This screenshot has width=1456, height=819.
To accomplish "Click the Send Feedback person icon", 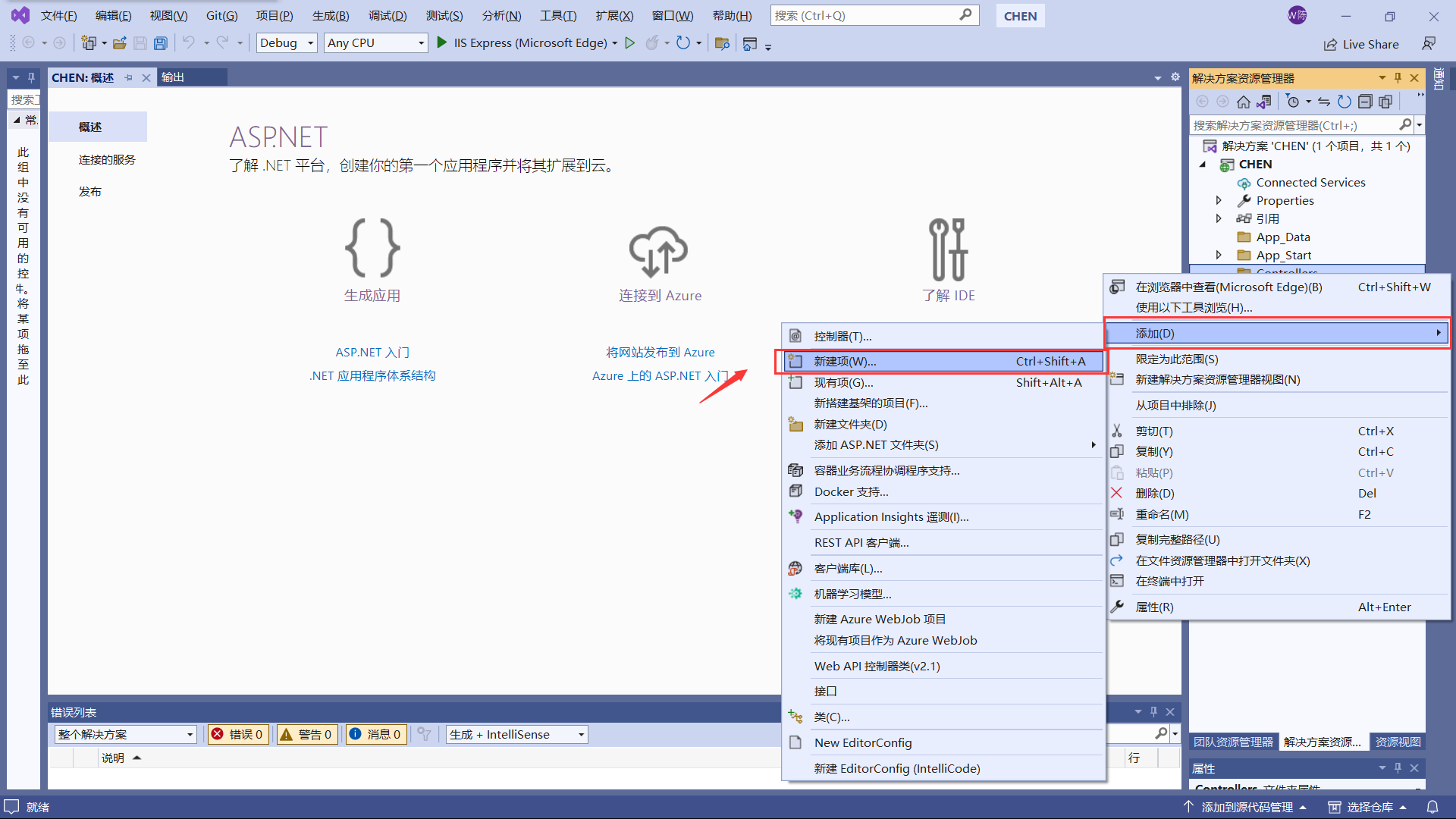I will point(1429,44).
